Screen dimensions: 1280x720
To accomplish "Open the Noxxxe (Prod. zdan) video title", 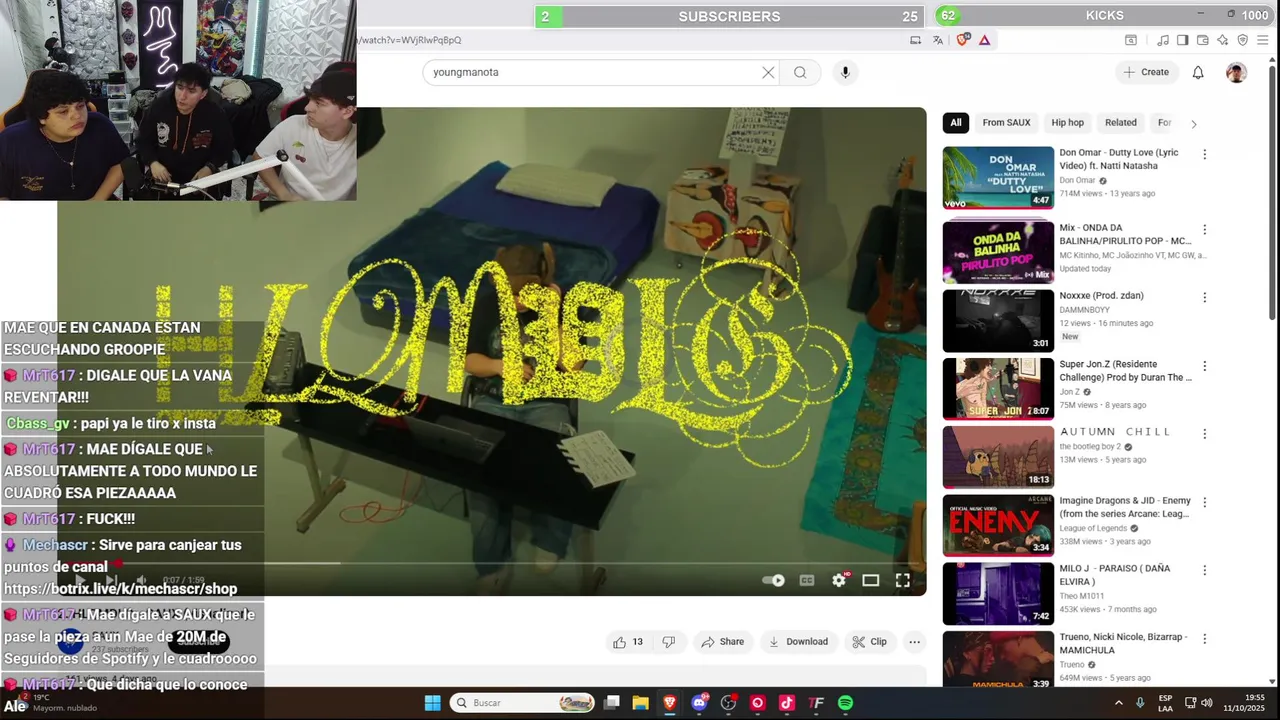I will pos(1101,296).
